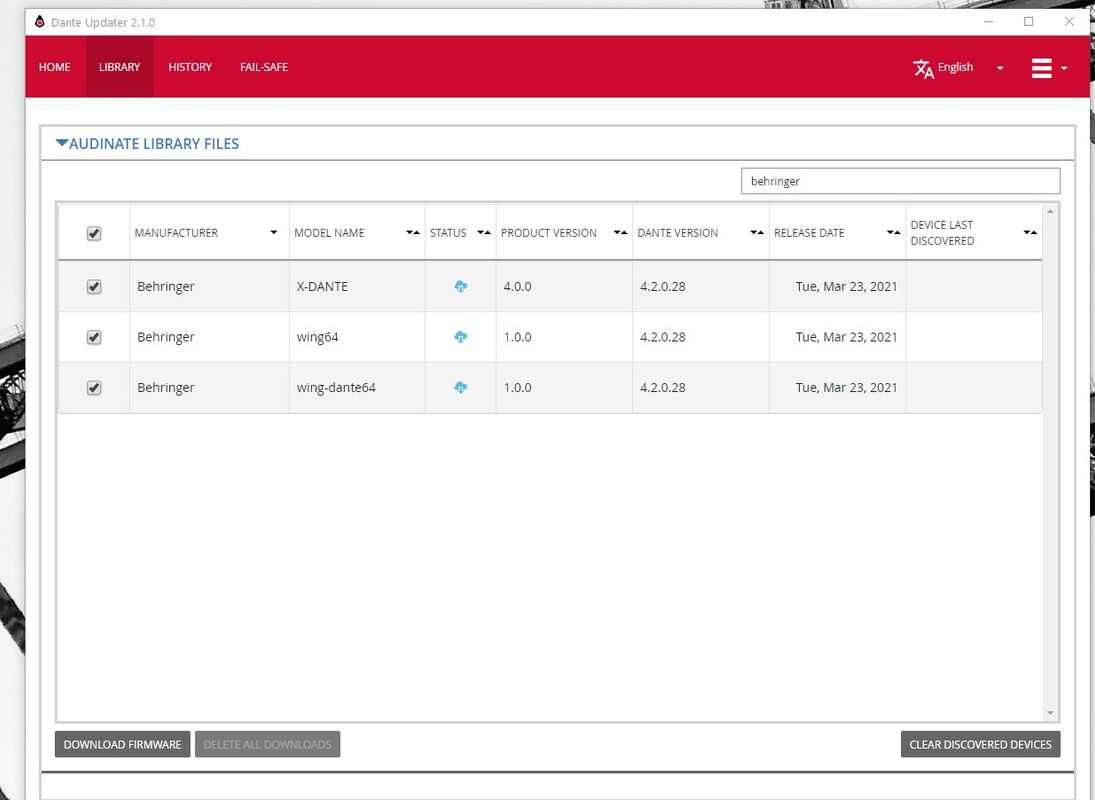Click Clear Discovered Devices button

pos(980,744)
